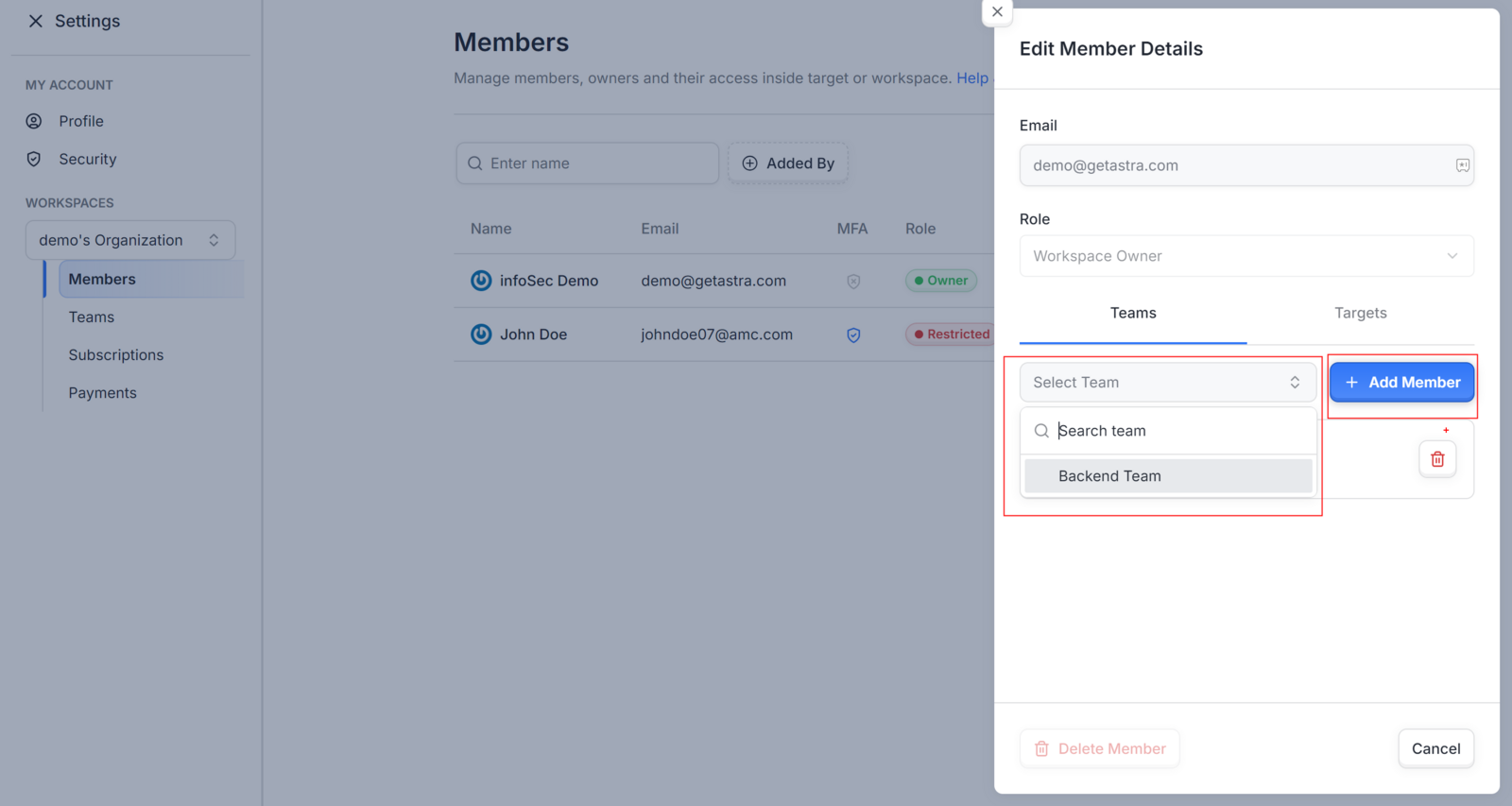Click infoSec Demo's MFA shield icon
The height and width of the screenshot is (806, 1512).
pos(853,281)
